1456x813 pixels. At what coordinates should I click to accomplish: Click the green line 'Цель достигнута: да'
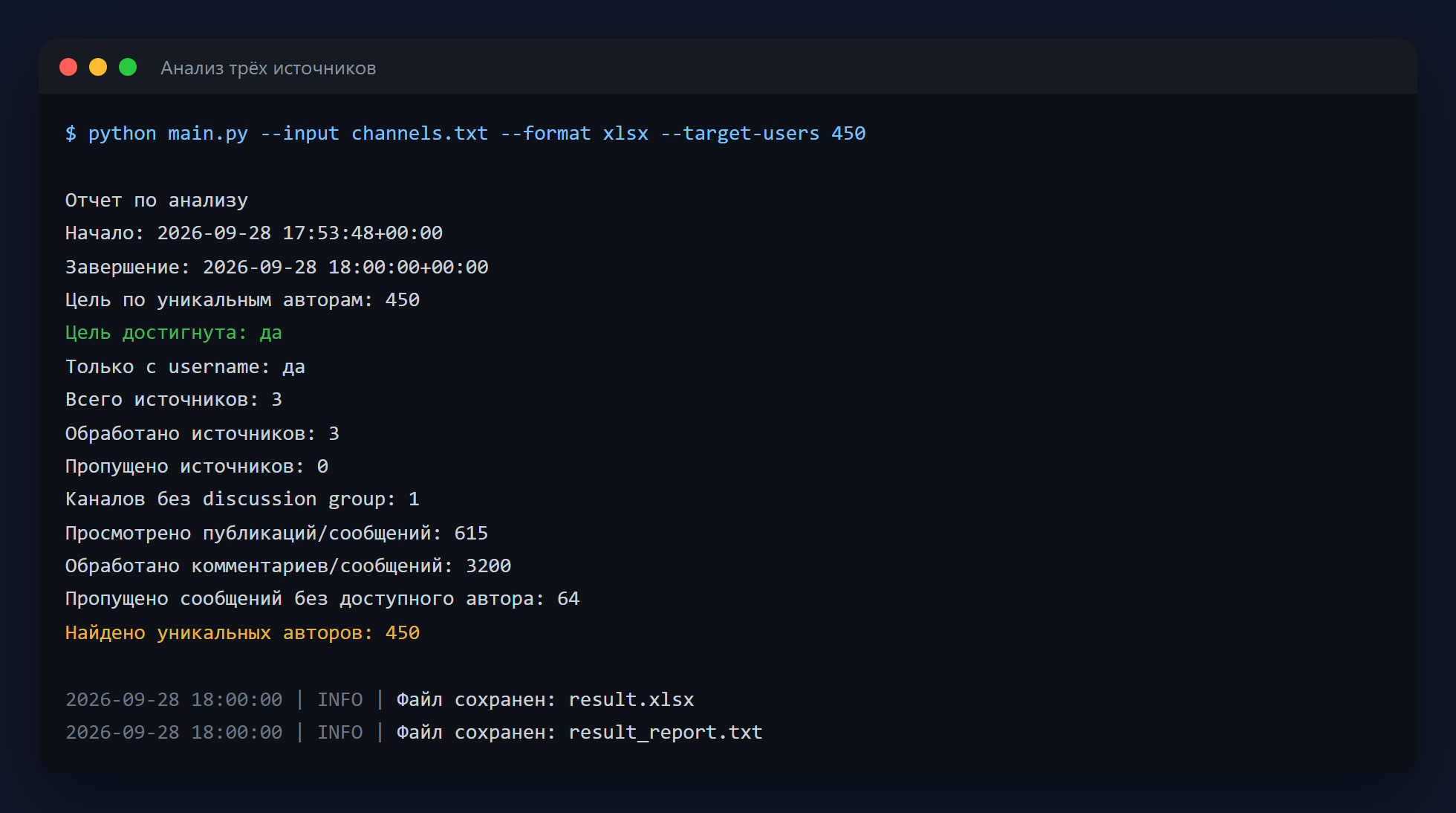pos(174,333)
